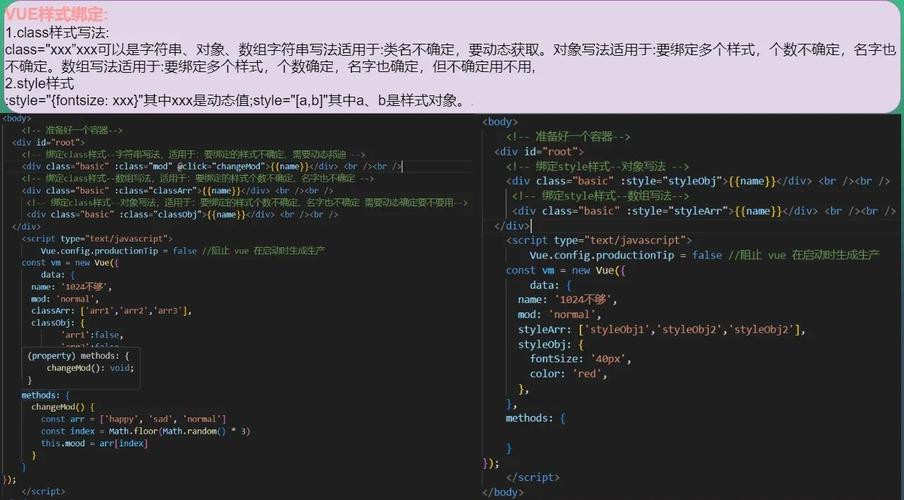Viewport: 904px width, 500px height.
Task: Click the code line containing @click="changeMod"
Action: (x=212, y=166)
